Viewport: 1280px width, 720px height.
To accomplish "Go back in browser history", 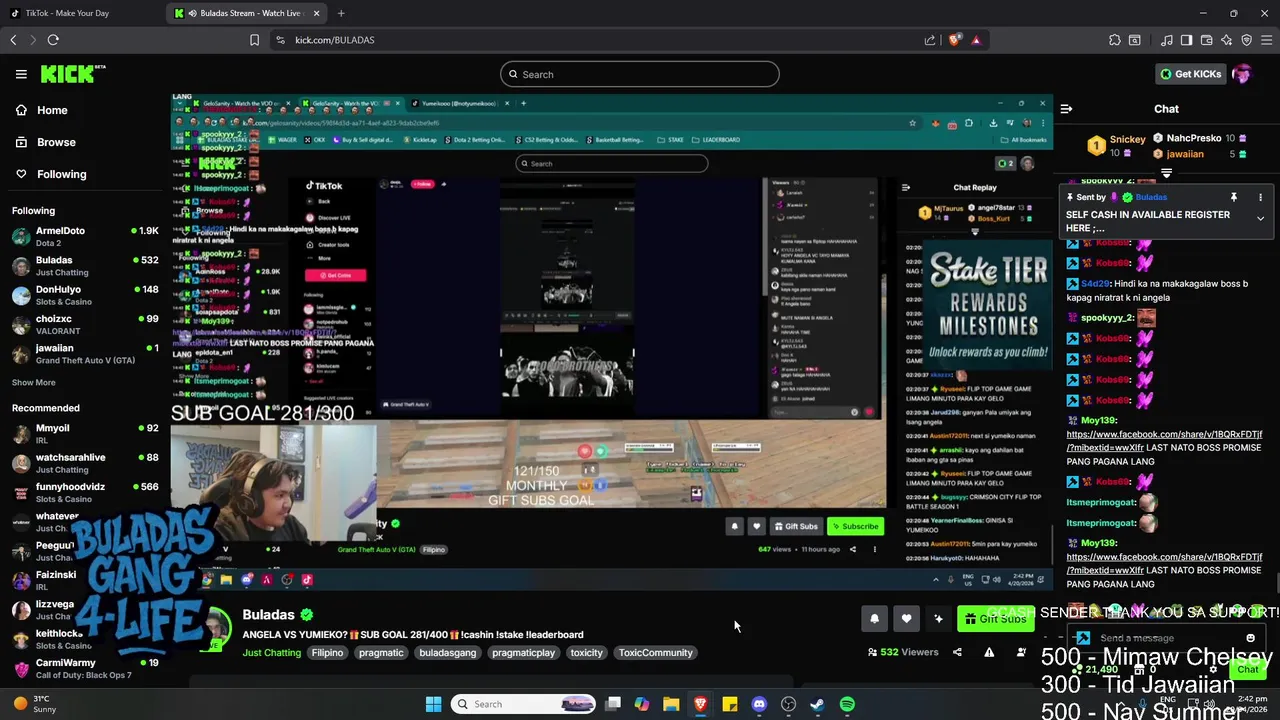I will coord(13,40).
